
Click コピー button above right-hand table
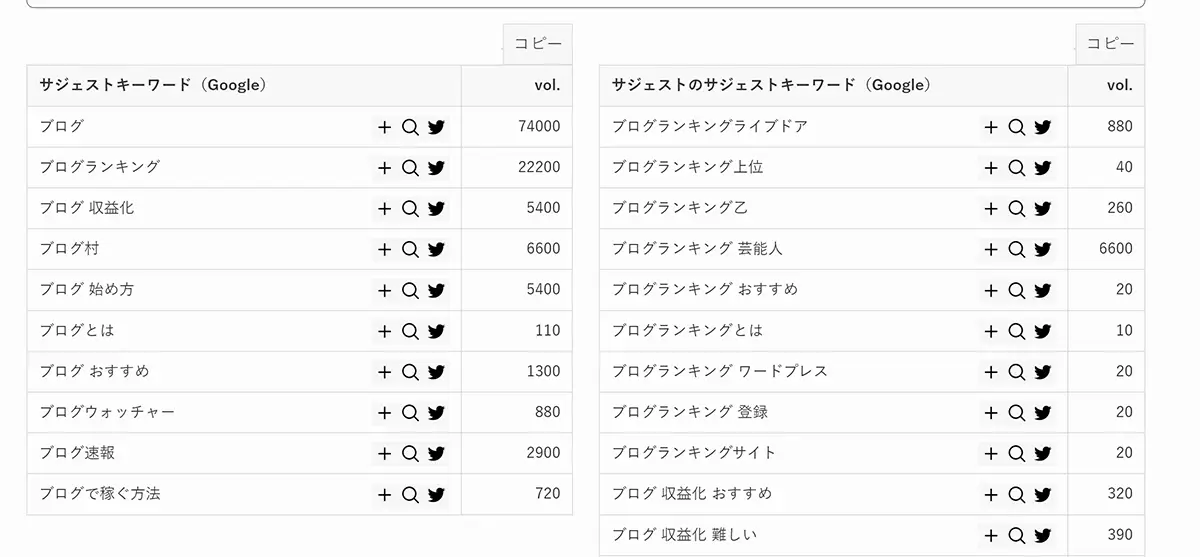click(1110, 44)
